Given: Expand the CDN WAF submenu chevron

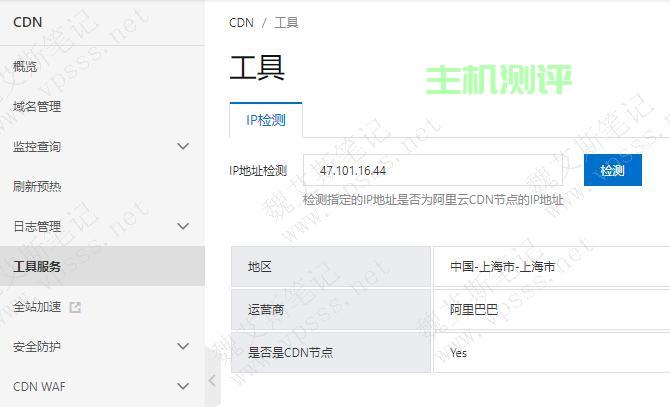Looking at the screenshot, I should coord(182,386).
